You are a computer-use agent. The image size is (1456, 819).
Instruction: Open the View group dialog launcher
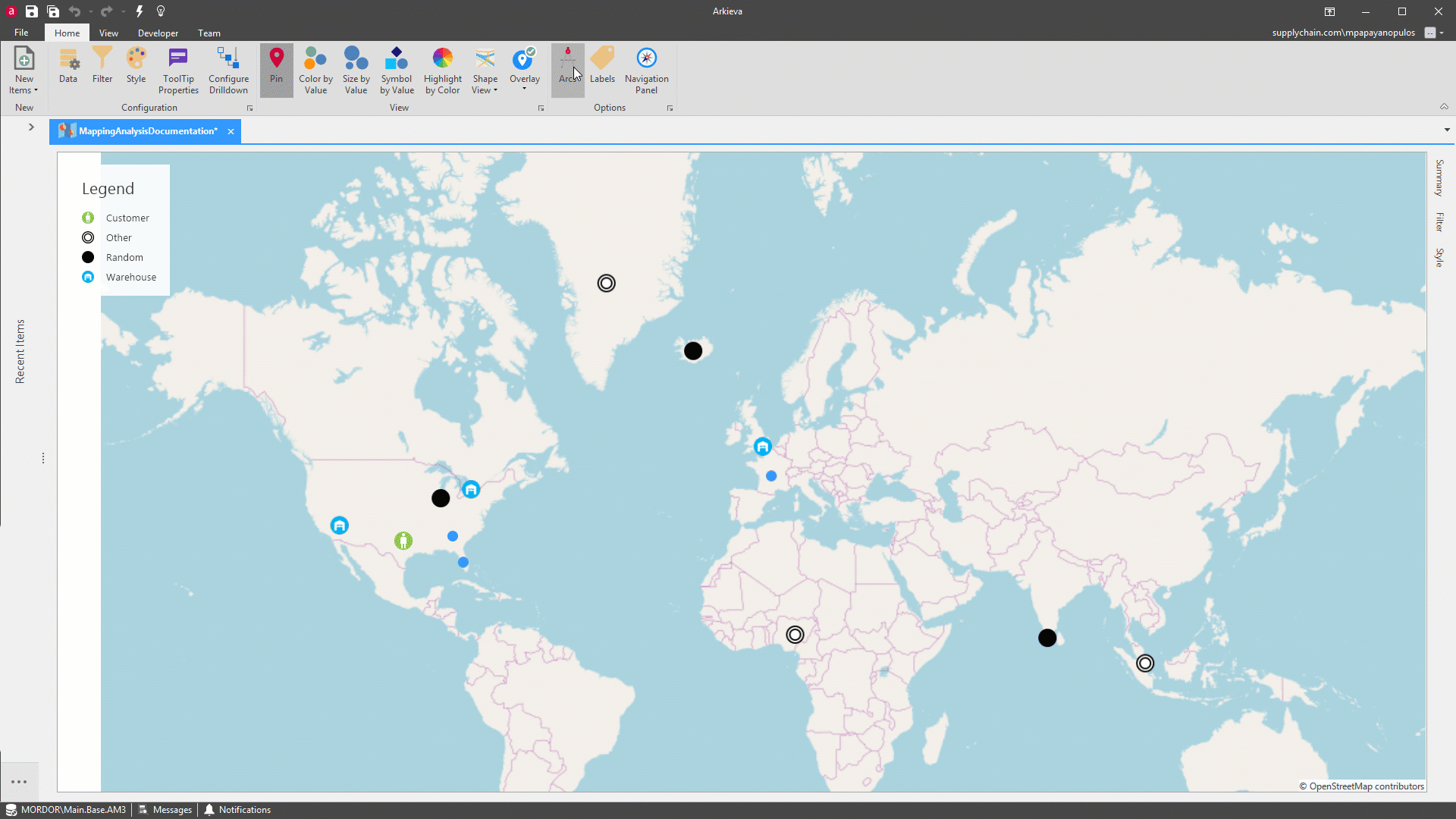(541, 108)
